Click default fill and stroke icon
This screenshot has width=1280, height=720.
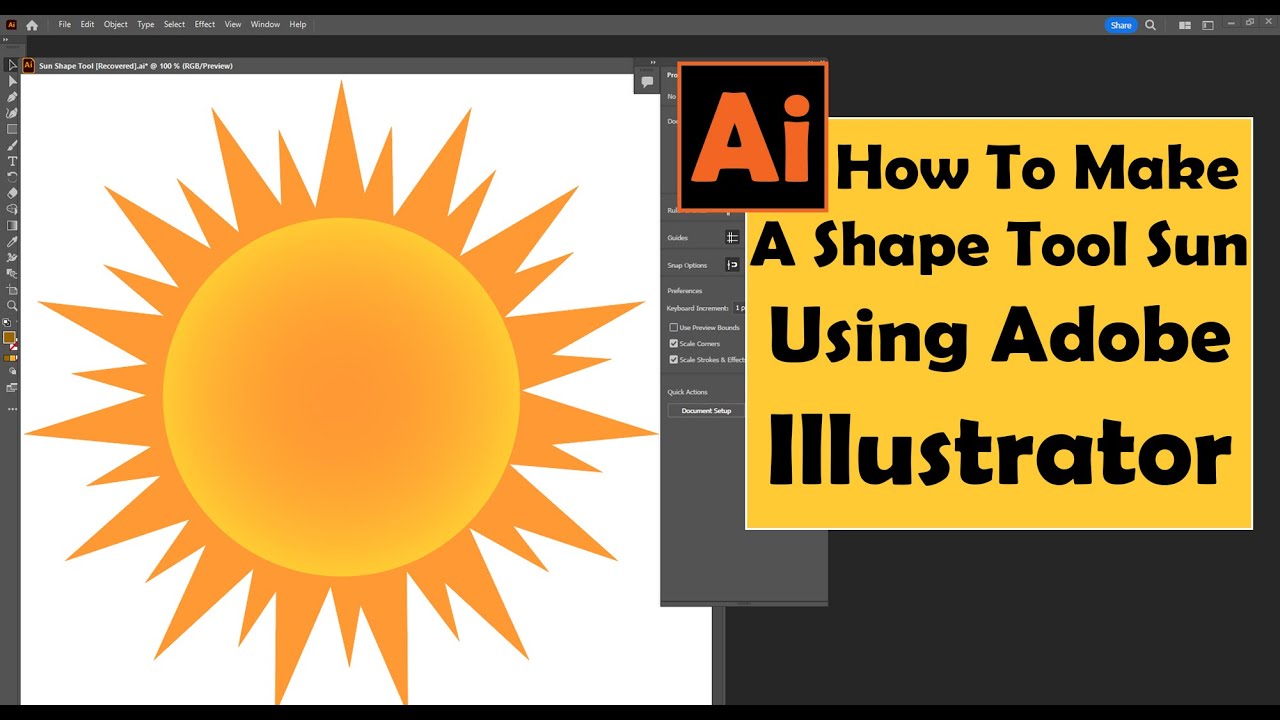[x=7, y=322]
